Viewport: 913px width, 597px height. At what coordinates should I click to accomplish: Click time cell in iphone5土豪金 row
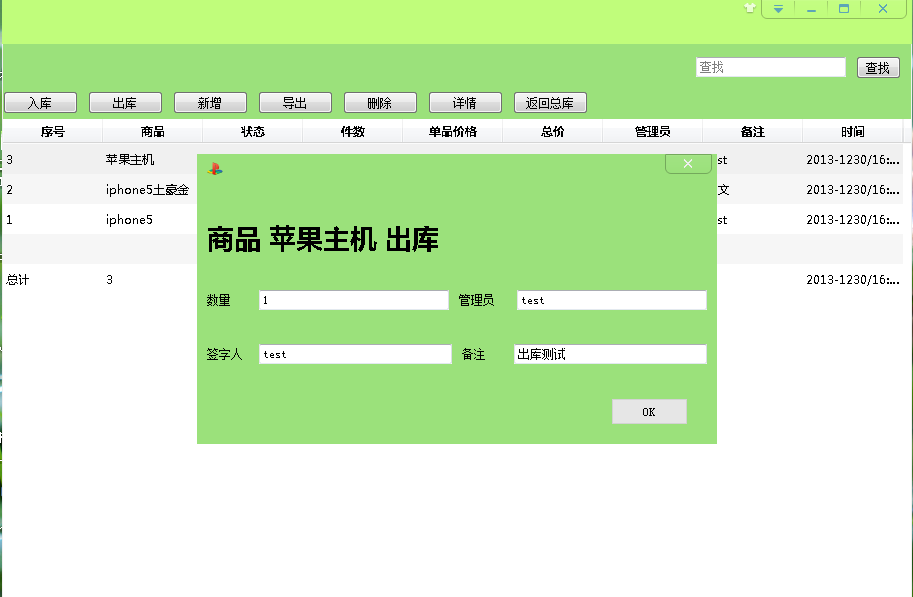852,190
